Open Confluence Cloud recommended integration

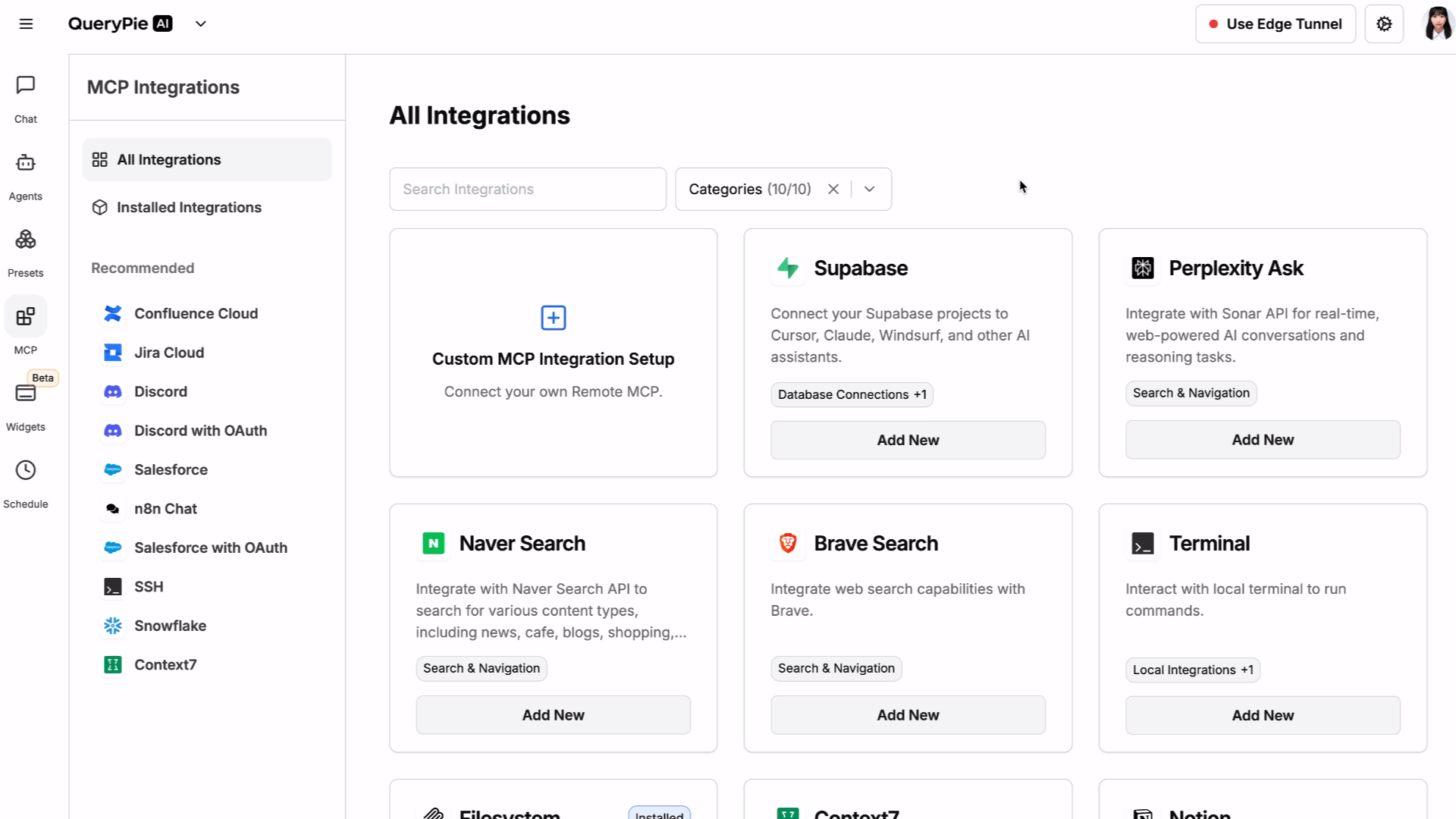pyautogui.click(x=196, y=314)
